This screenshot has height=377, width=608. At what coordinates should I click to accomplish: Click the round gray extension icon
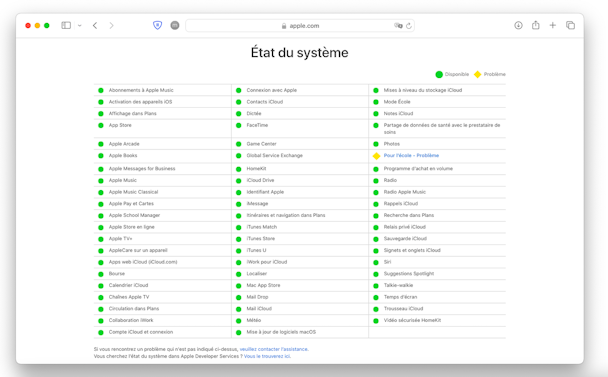[175, 26]
